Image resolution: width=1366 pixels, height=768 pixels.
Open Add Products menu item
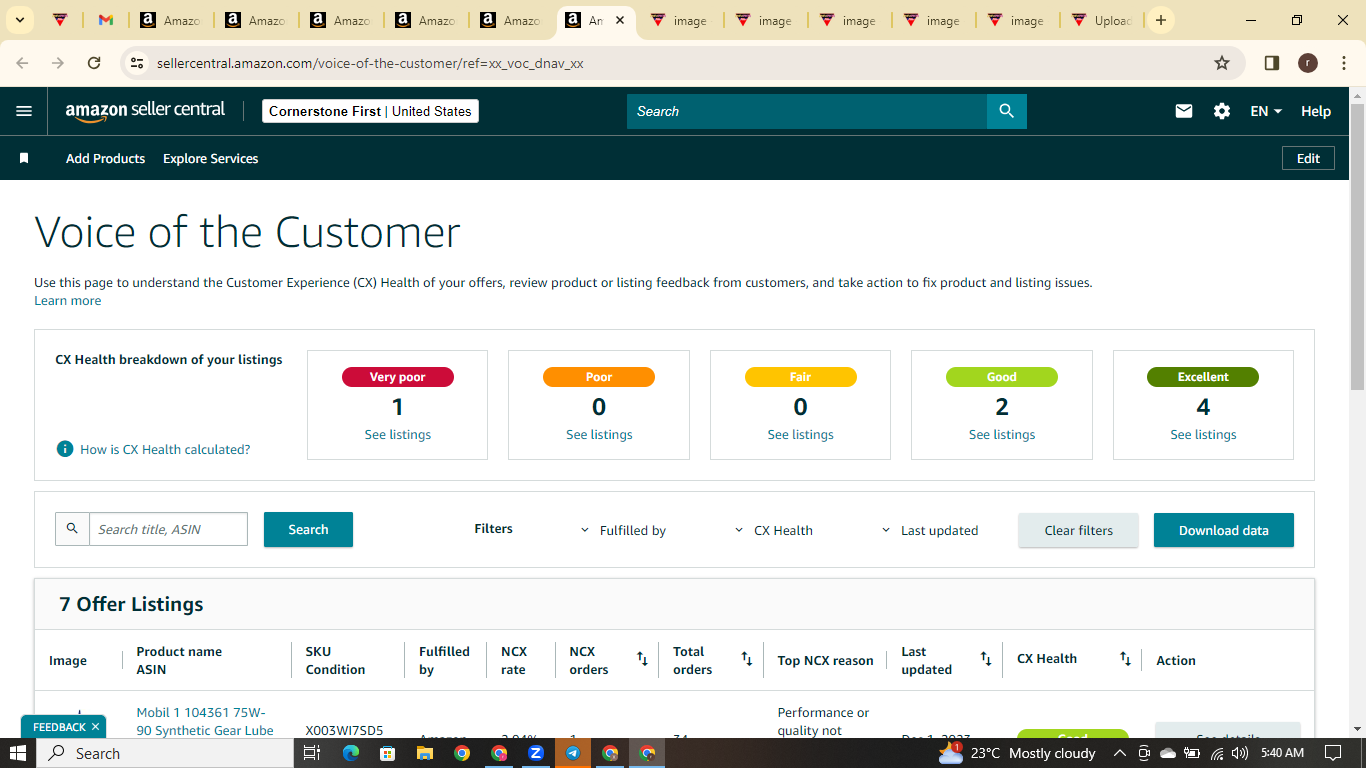tap(105, 158)
